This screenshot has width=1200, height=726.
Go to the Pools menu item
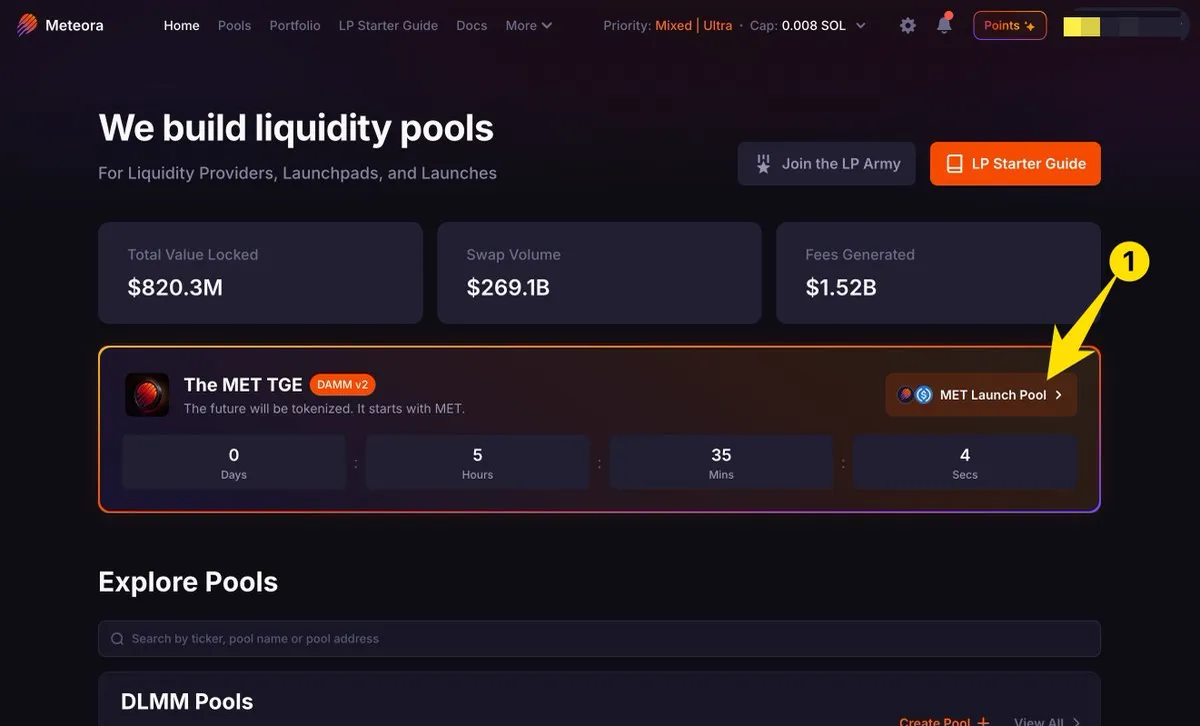235,26
